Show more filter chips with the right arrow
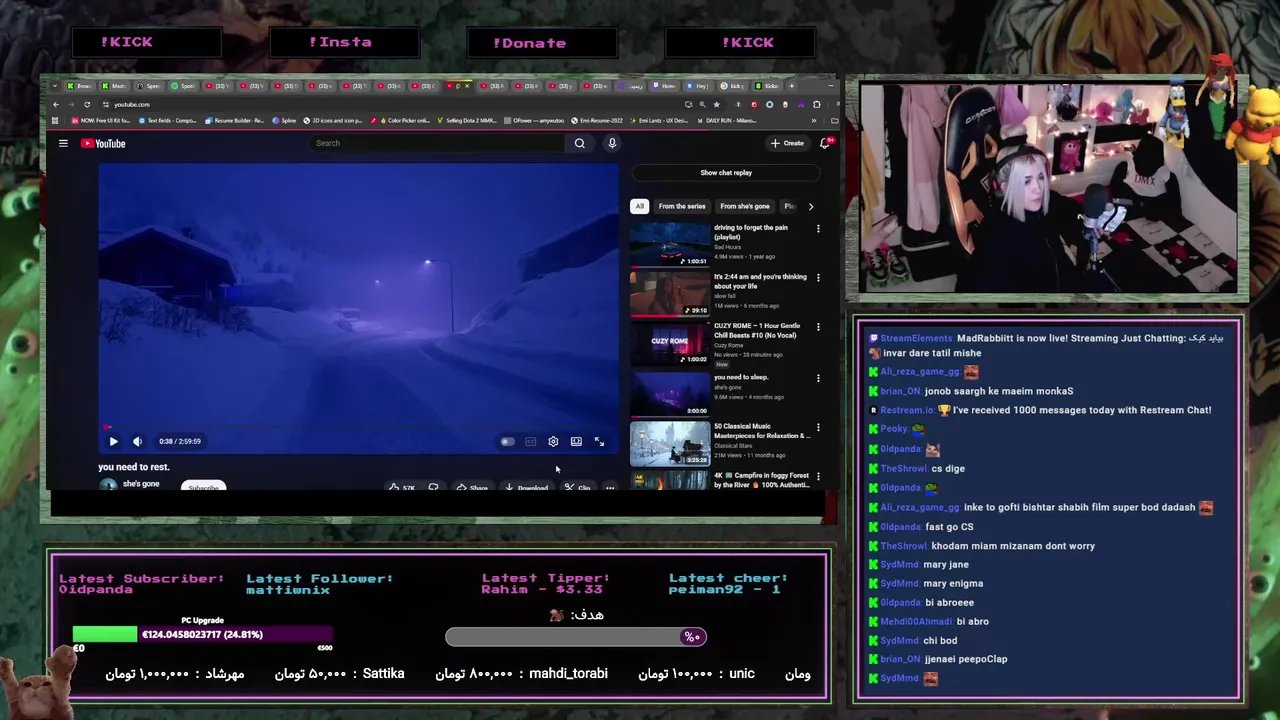This screenshot has width=1280, height=720. [810, 206]
